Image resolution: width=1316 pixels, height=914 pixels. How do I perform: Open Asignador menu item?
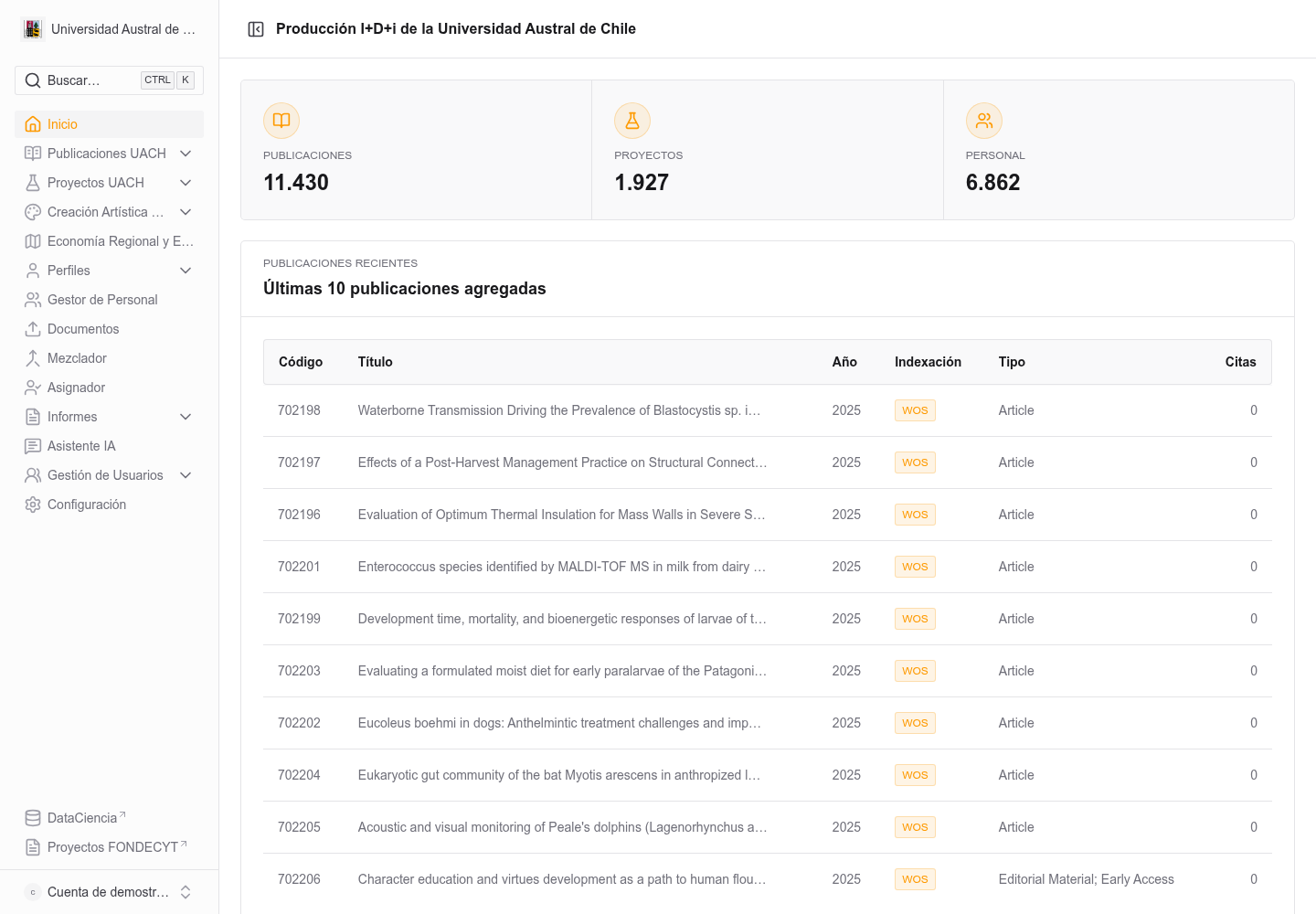(x=109, y=388)
